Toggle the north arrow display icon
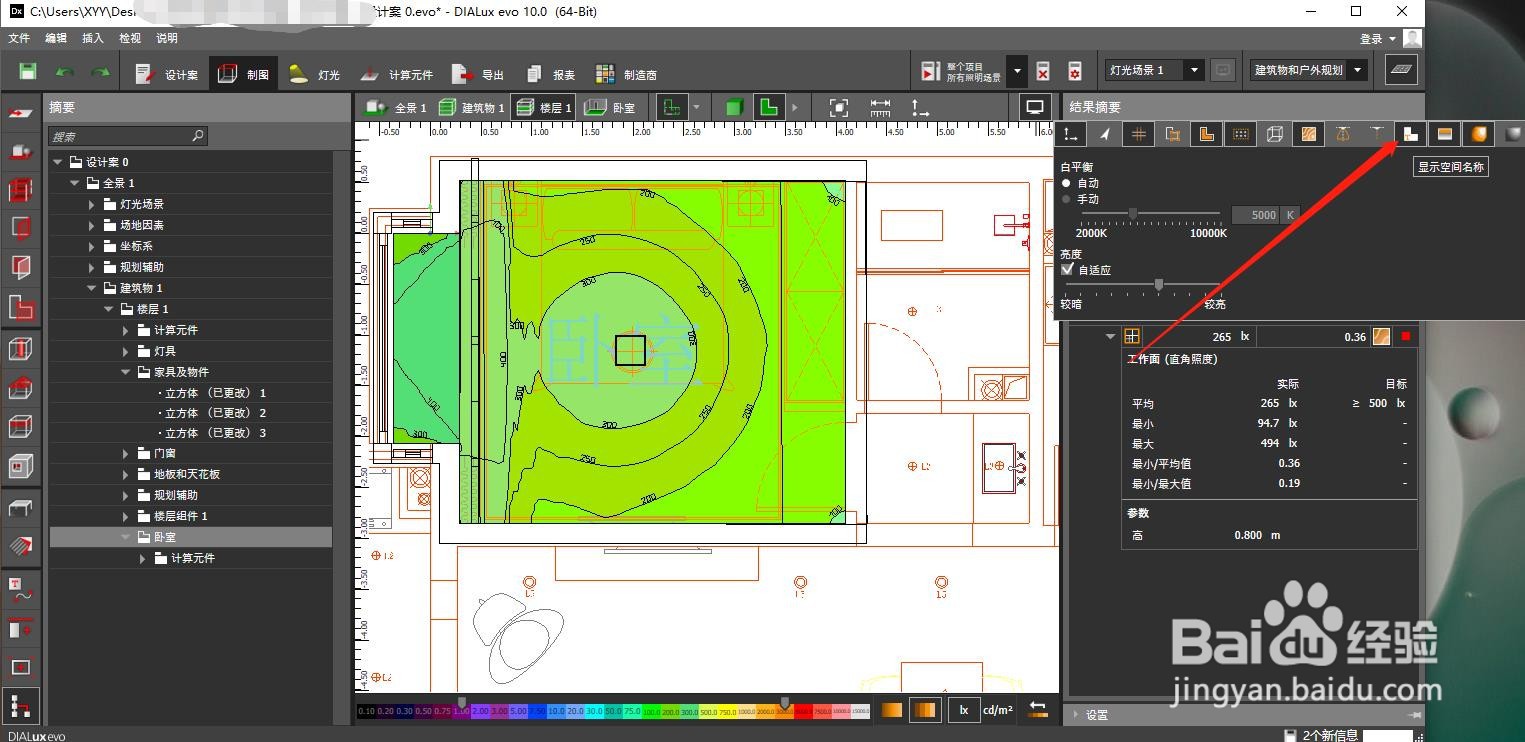The width and height of the screenshot is (1525, 742). point(1104,134)
